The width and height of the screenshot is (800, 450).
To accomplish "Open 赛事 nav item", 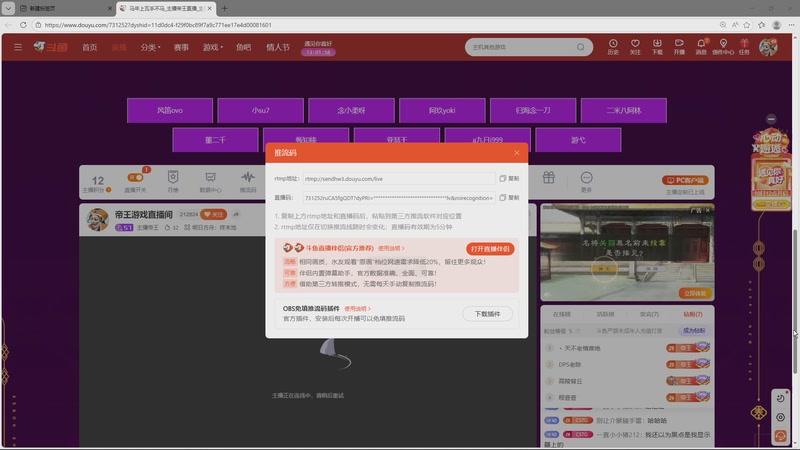I will coord(181,47).
